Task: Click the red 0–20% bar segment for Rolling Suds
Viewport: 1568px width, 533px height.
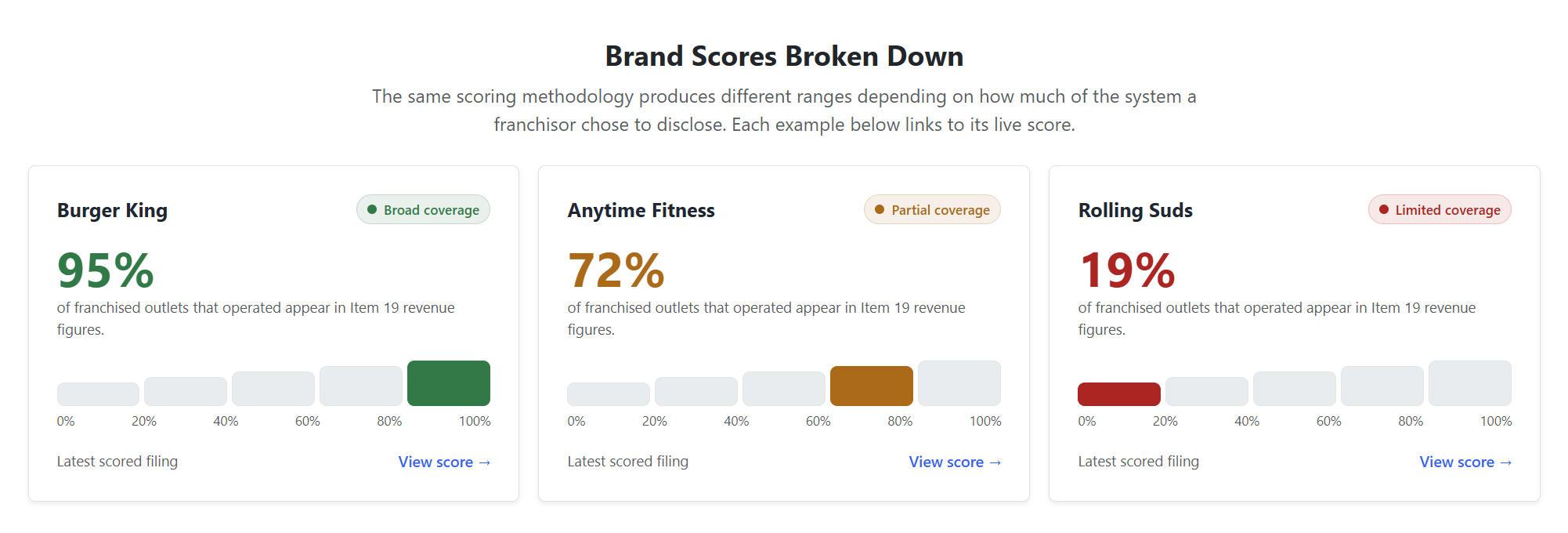Action: pos(1119,394)
